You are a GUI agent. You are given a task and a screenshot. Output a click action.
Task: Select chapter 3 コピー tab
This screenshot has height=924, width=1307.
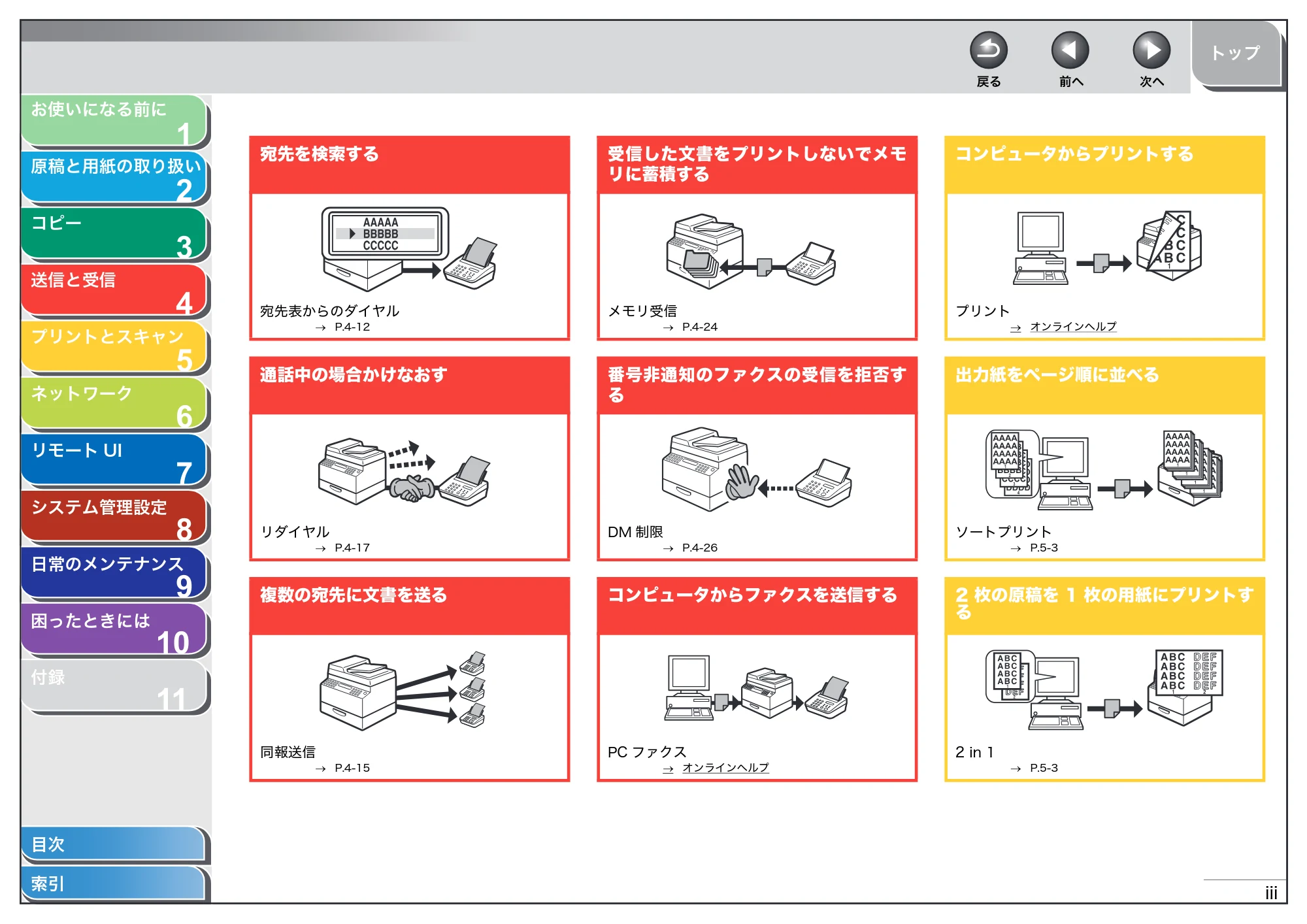click(x=114, y=234)
